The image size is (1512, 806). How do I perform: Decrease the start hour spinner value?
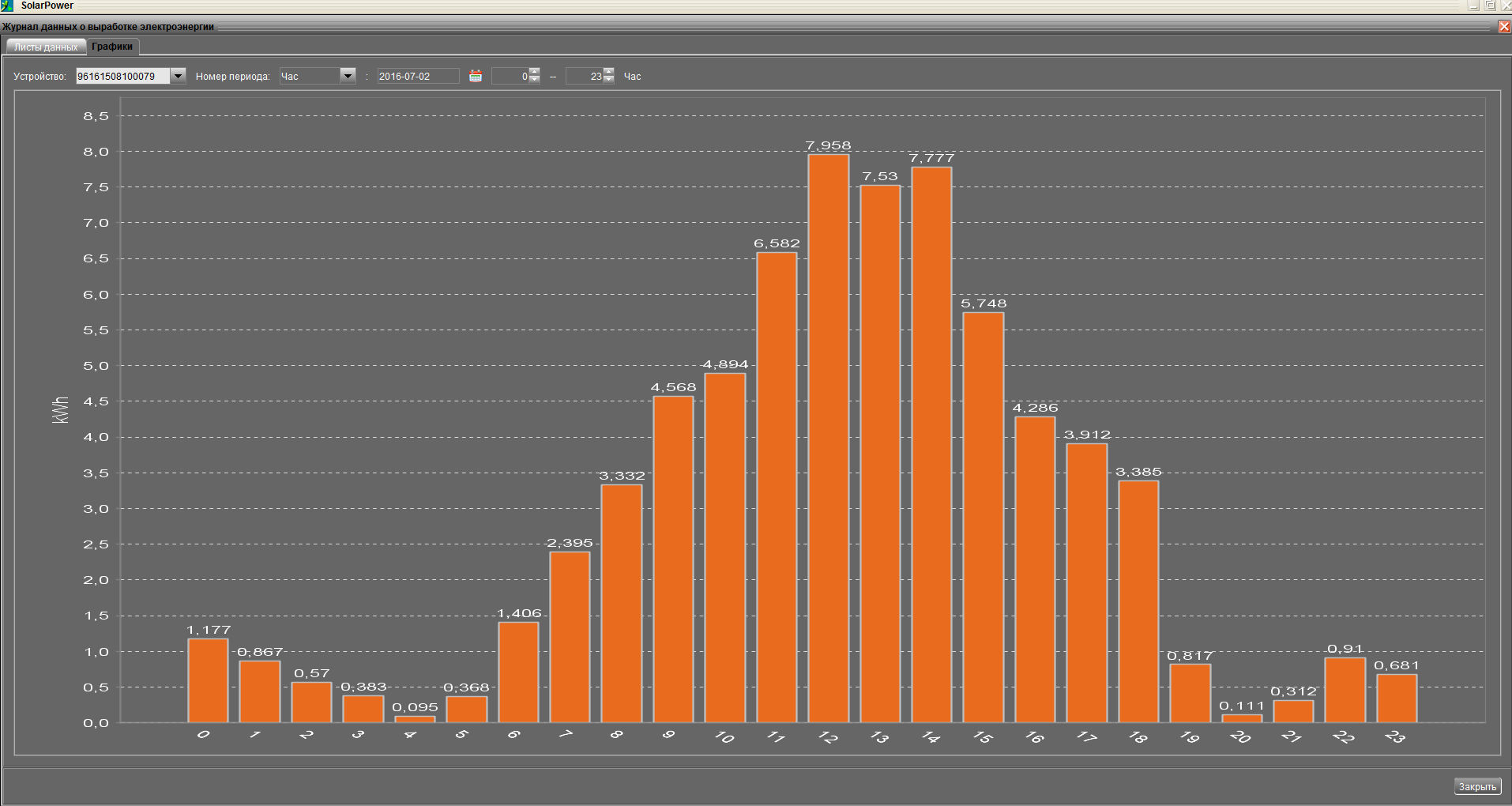click(535, 80)
